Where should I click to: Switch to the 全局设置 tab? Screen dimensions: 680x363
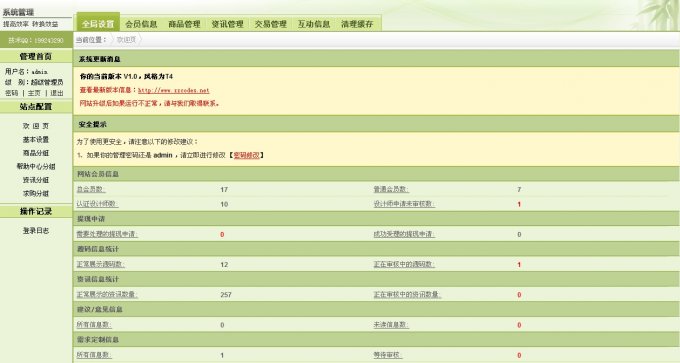coord(98,23)
